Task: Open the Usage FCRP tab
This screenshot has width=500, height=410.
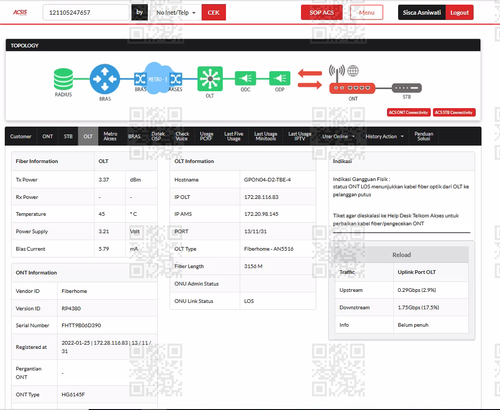Action: tap(206, 136)
